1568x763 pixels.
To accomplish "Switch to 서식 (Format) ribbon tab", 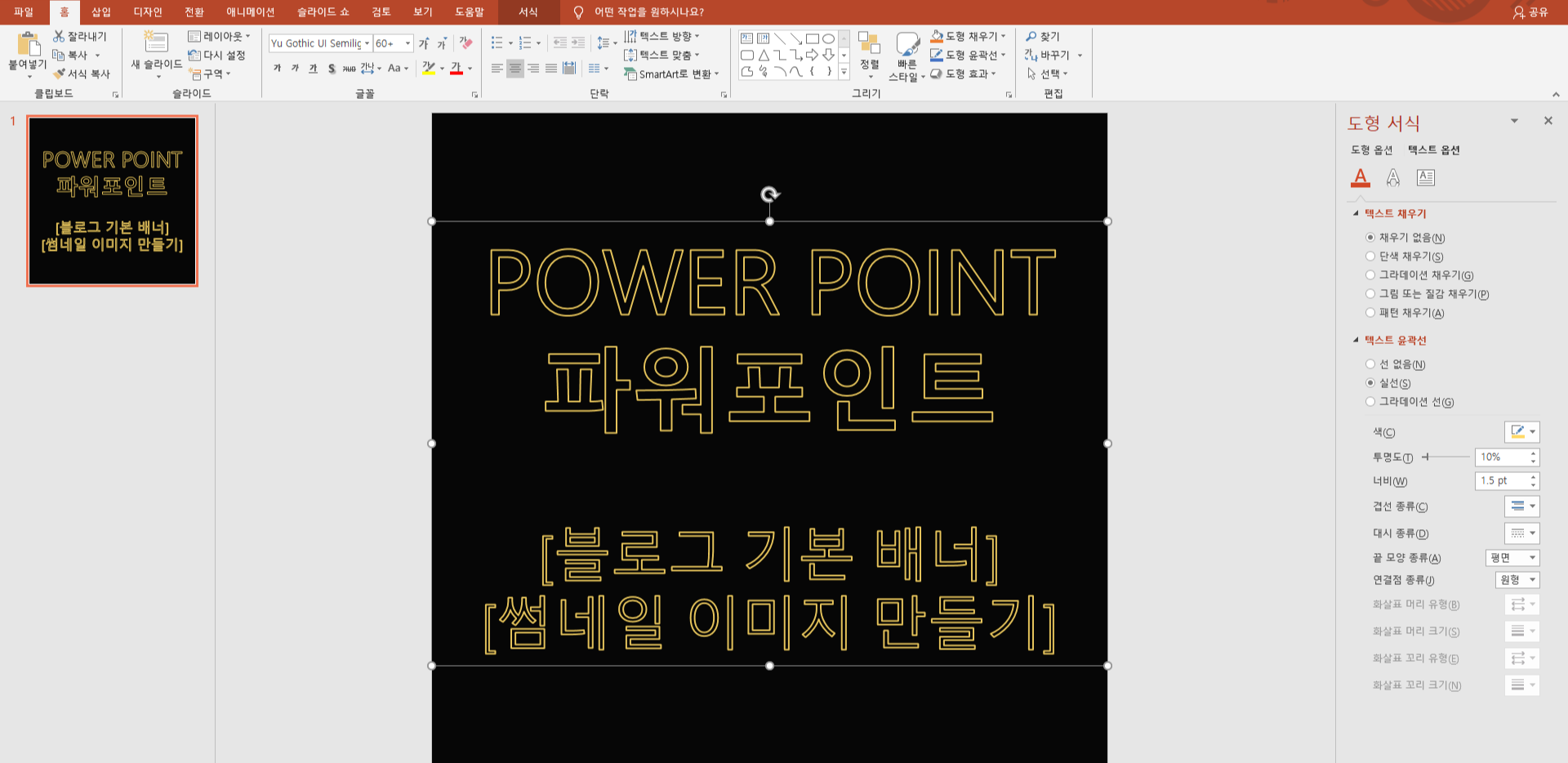I will click(528, 12).
